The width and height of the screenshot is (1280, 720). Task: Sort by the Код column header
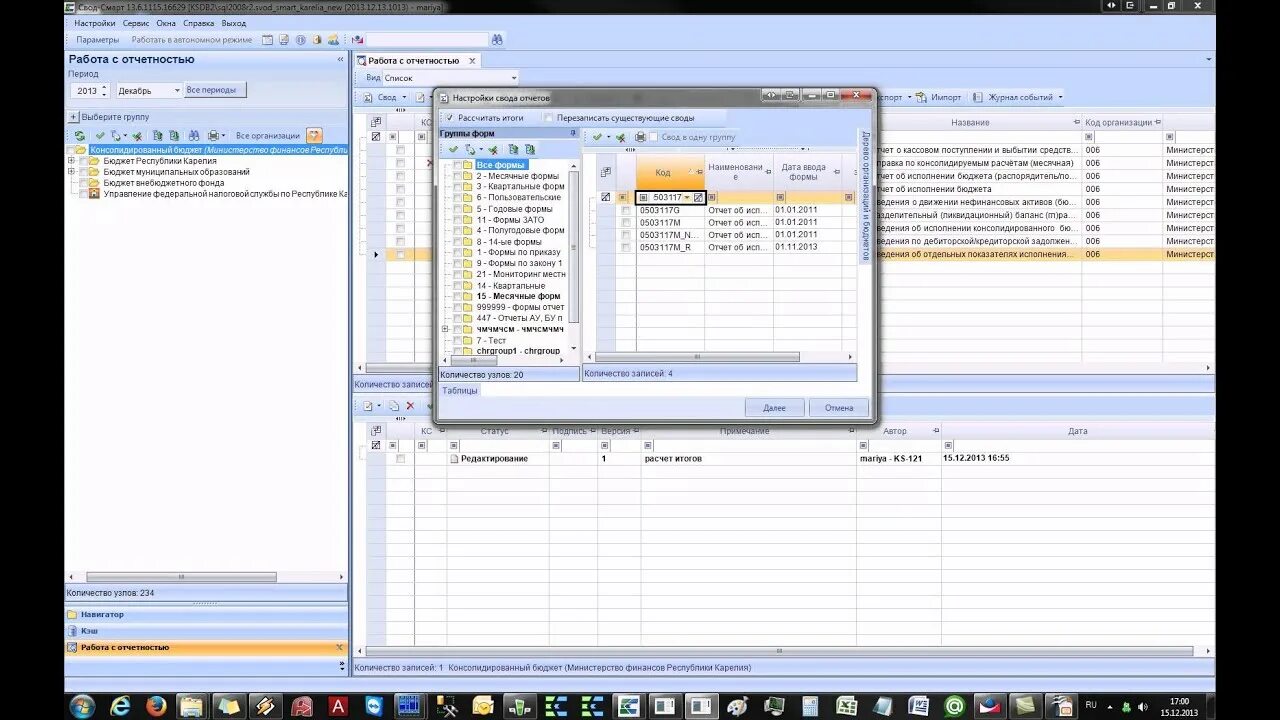point(670,172)
